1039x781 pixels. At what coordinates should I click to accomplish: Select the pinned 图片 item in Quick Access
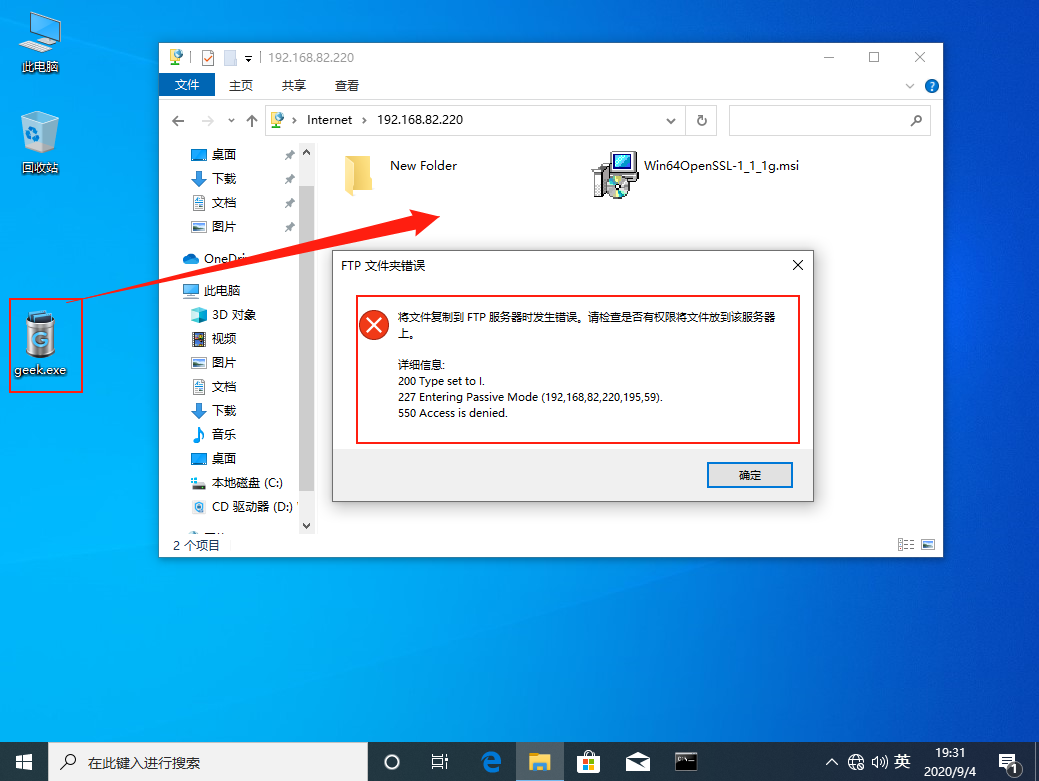pyautogui.click(x=213, y=227)
